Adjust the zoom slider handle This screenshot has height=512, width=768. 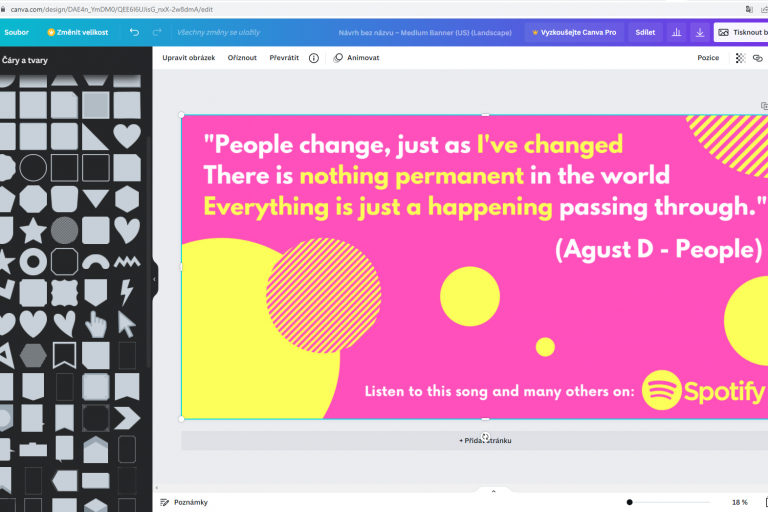coord(629,502)
